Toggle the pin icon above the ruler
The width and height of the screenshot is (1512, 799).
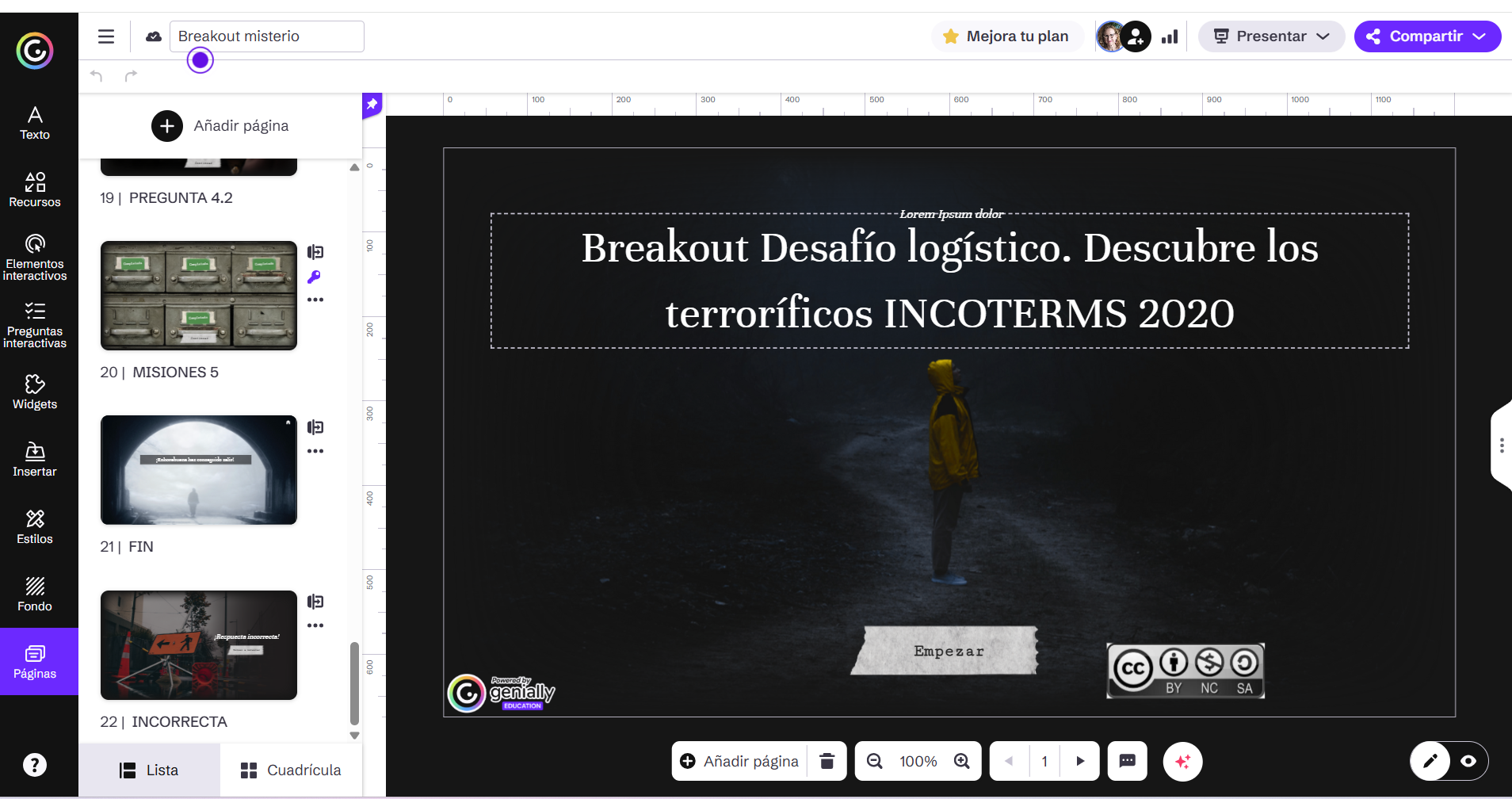tap(372, 104)
